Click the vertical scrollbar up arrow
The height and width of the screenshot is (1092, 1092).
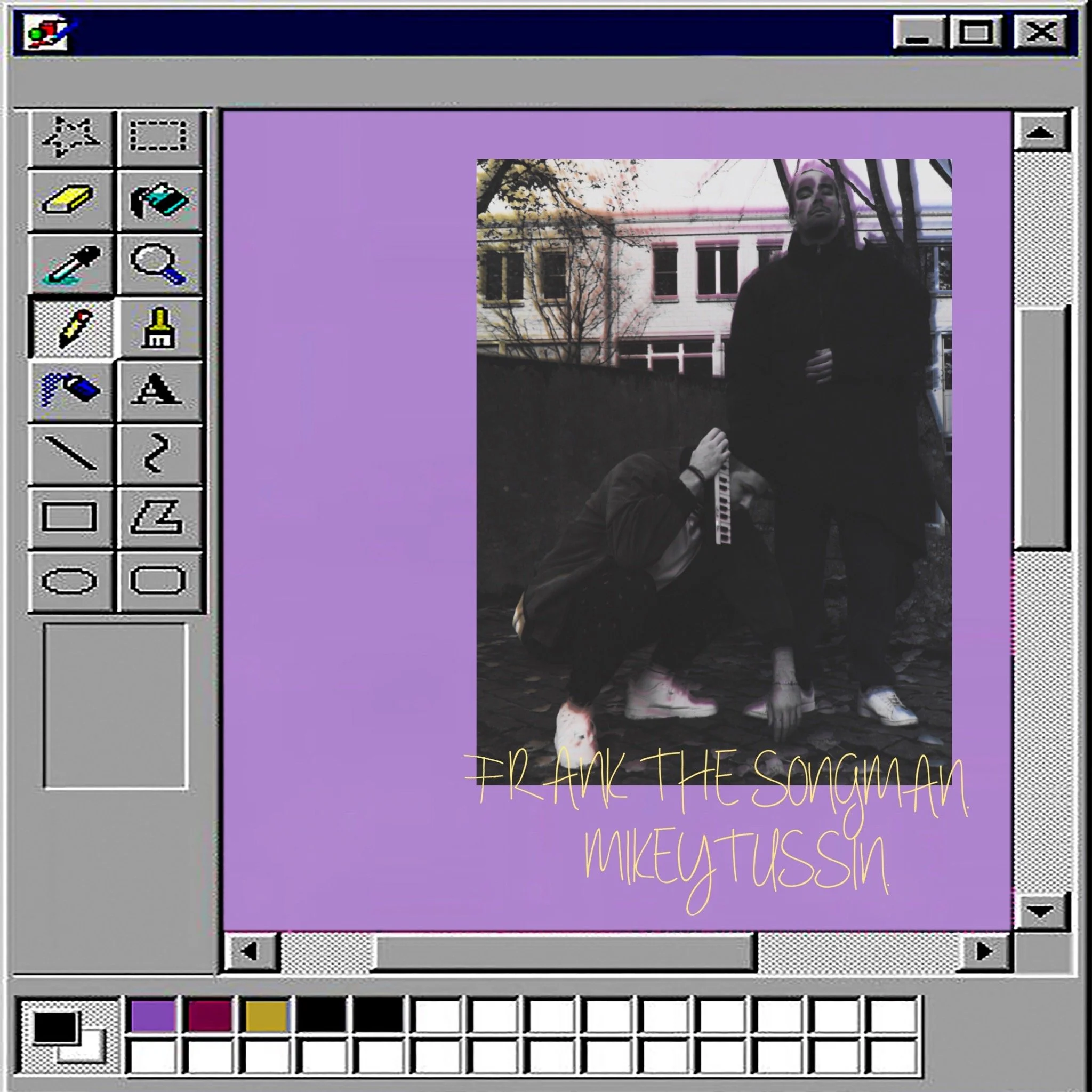1041,133
